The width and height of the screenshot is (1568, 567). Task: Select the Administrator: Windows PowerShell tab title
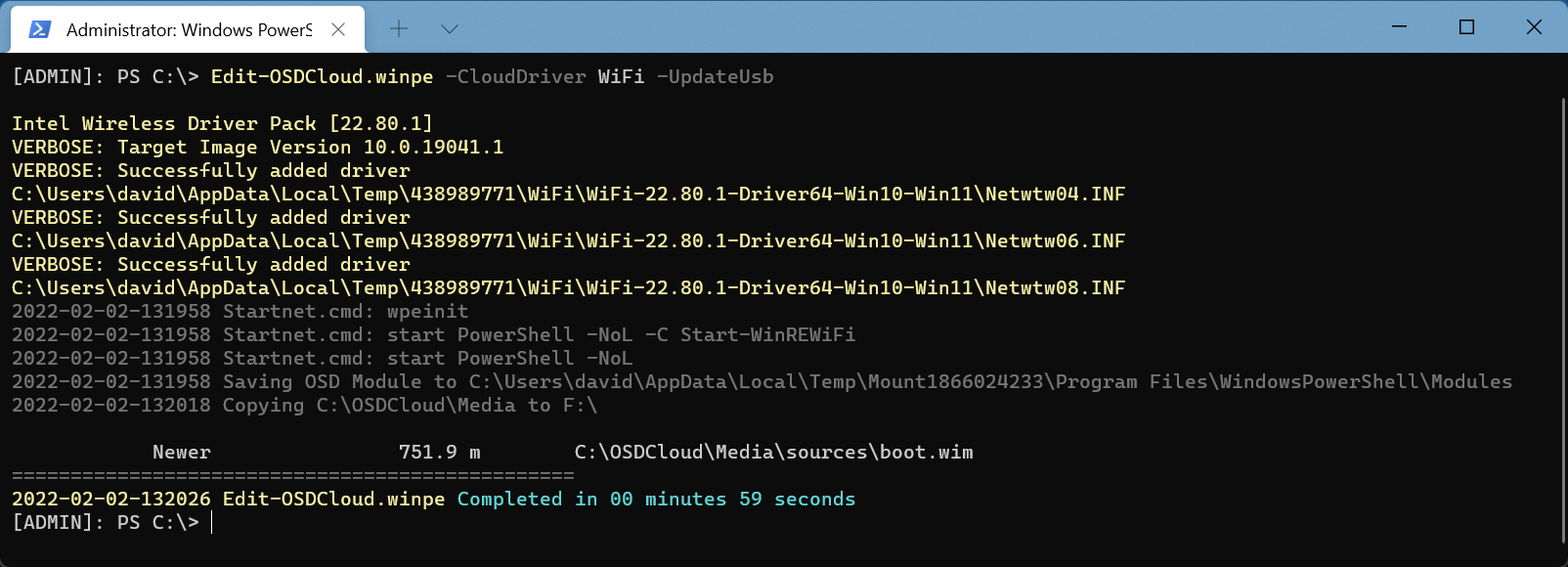point(189,30)
